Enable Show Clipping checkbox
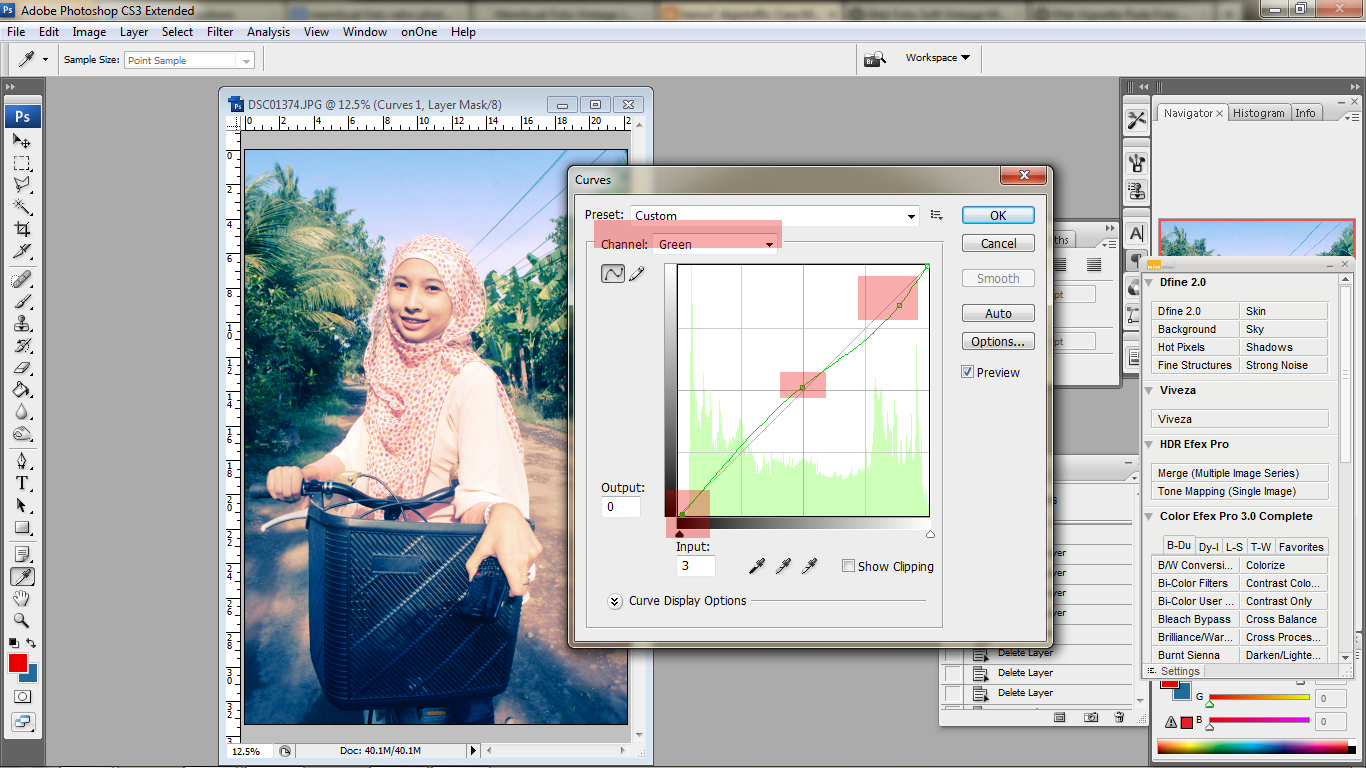The width and height of the screenshot is (1366, 768). [848, 566]
